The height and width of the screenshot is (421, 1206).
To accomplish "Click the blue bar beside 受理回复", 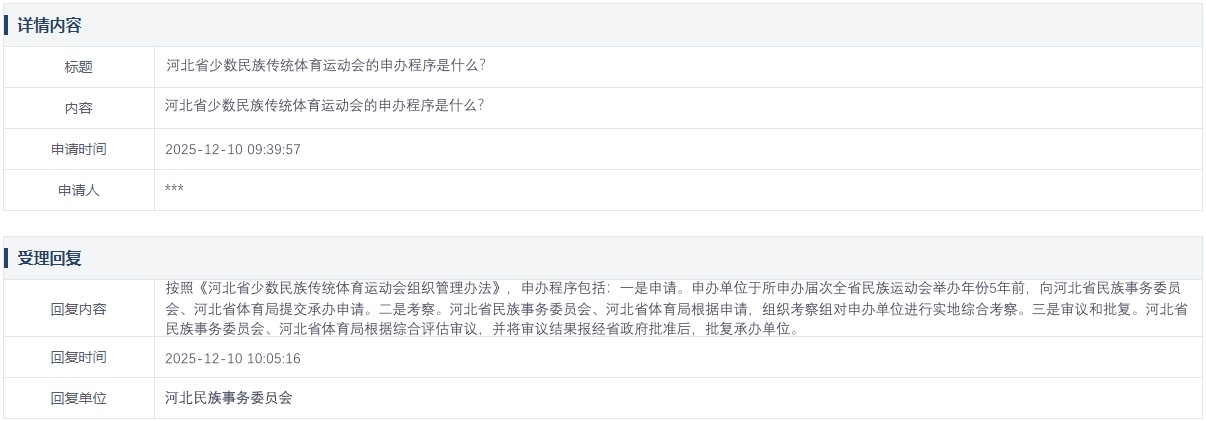I will point(6,258).
